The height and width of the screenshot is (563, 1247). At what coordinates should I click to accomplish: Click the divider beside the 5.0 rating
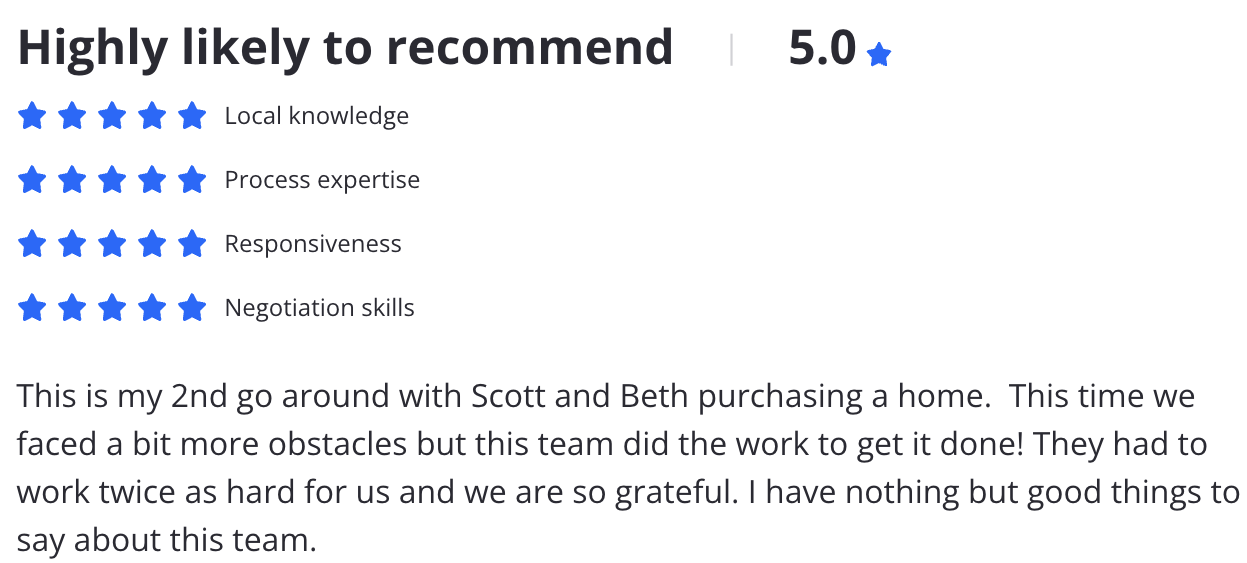point(732,49)
